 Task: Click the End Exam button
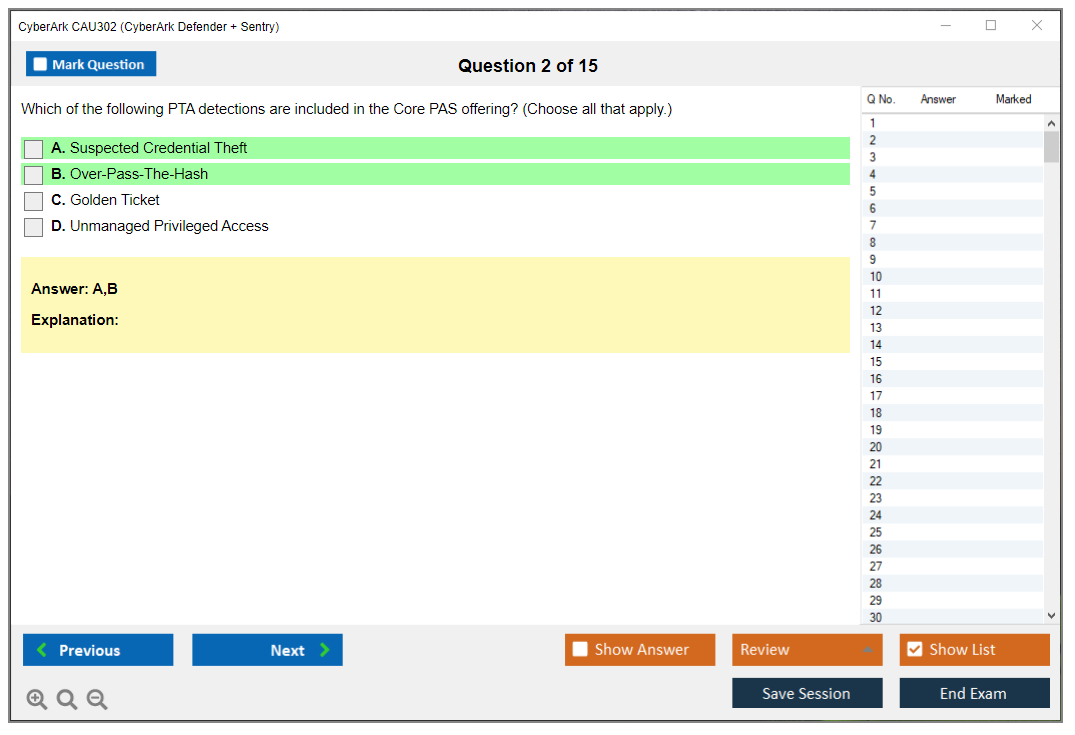pyautogui.click(x=974, y=693)
